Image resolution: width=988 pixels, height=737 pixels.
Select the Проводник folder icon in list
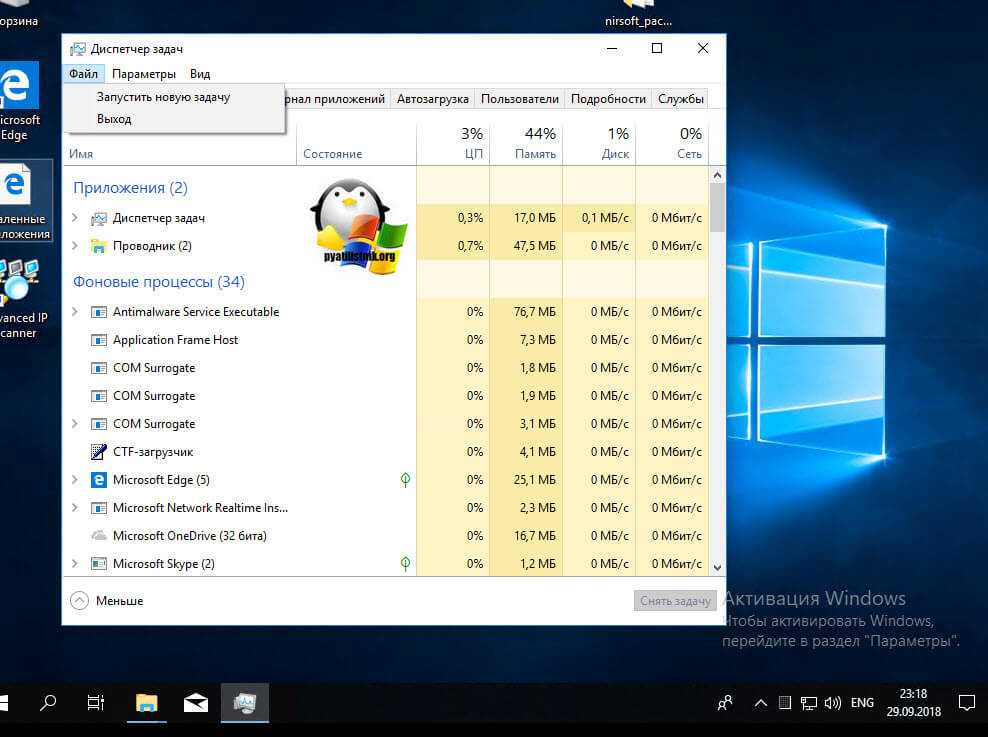[99, 246]
